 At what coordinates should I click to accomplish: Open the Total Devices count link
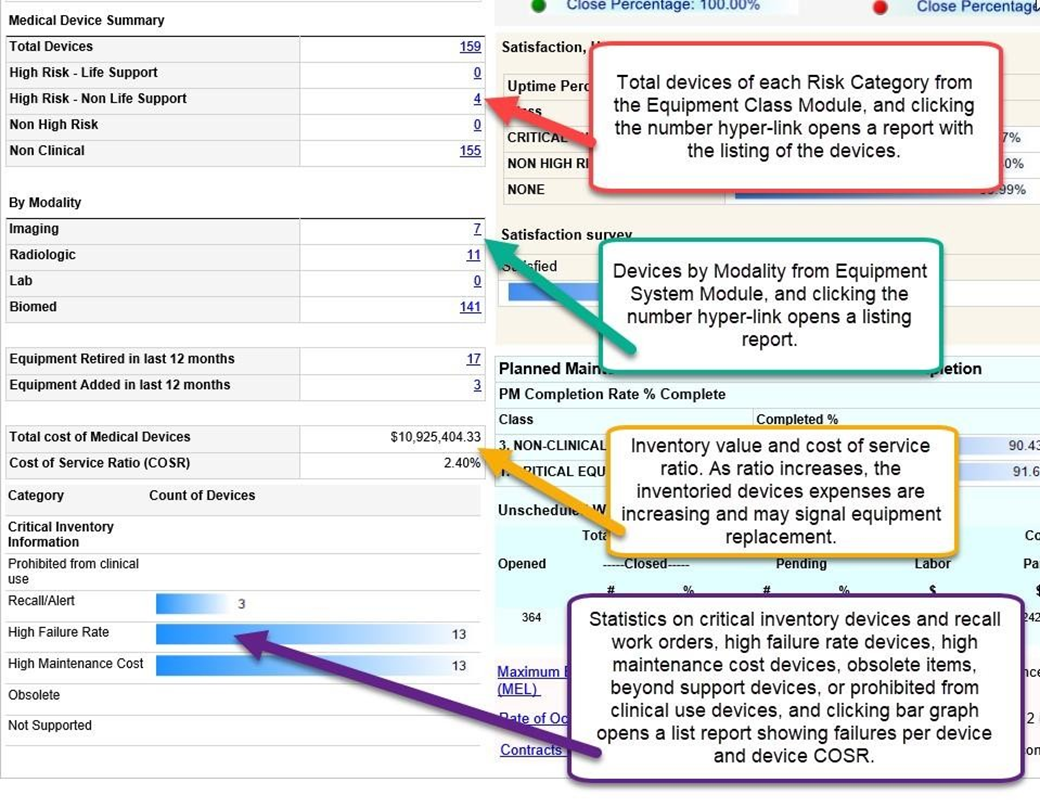coord(470,47)
